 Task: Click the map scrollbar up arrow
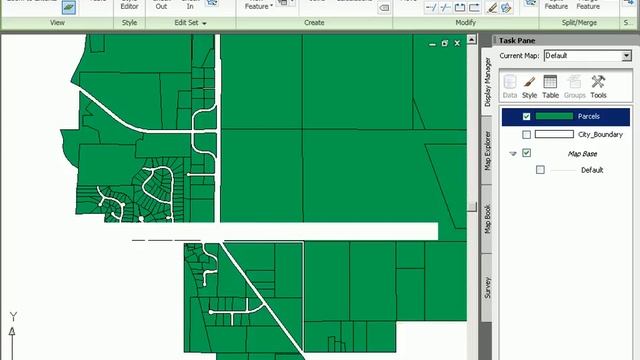471,39
